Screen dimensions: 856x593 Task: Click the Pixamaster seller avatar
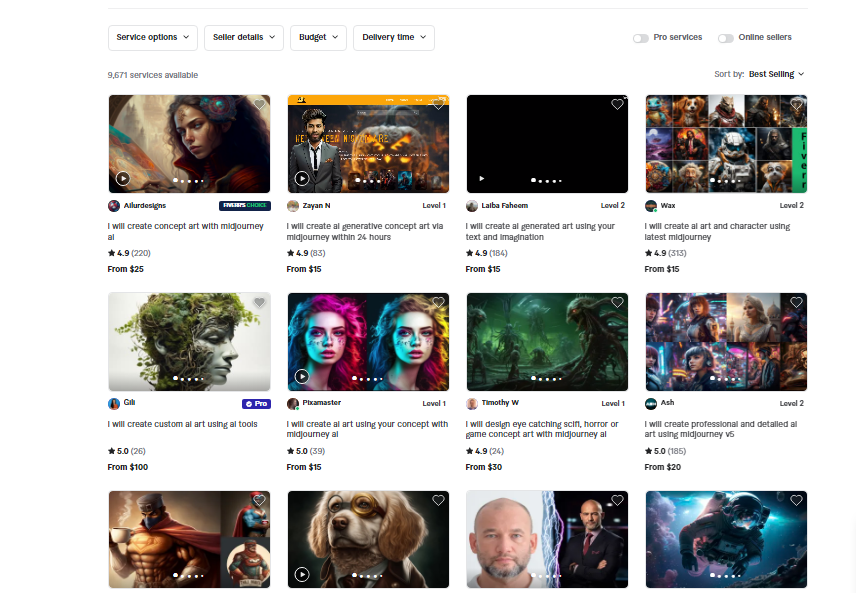click(293, 404)
